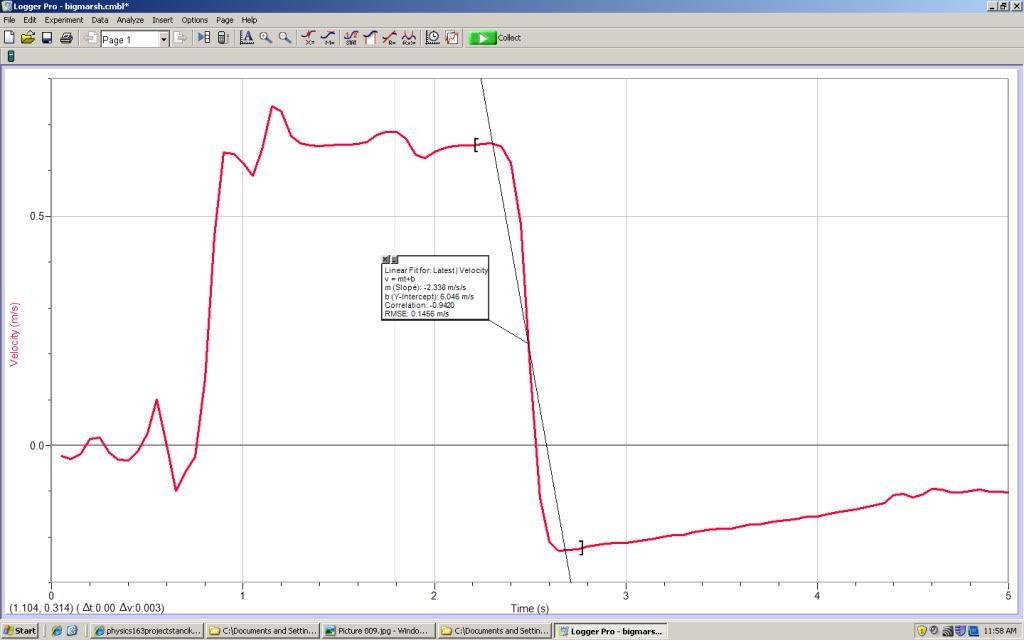The width and height of the screenshot is (1024, 640).
Task: Toggle the Tangent tool icon
Action: click(328, 38)
